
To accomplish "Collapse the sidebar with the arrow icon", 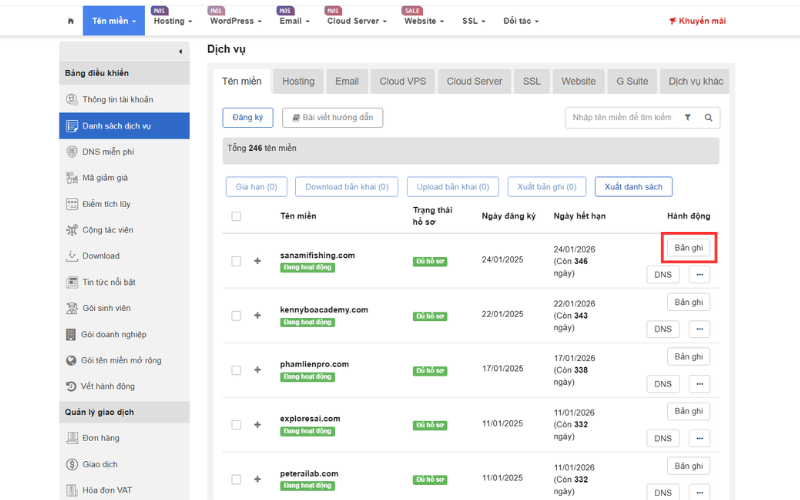I will [x=180, y=52].
